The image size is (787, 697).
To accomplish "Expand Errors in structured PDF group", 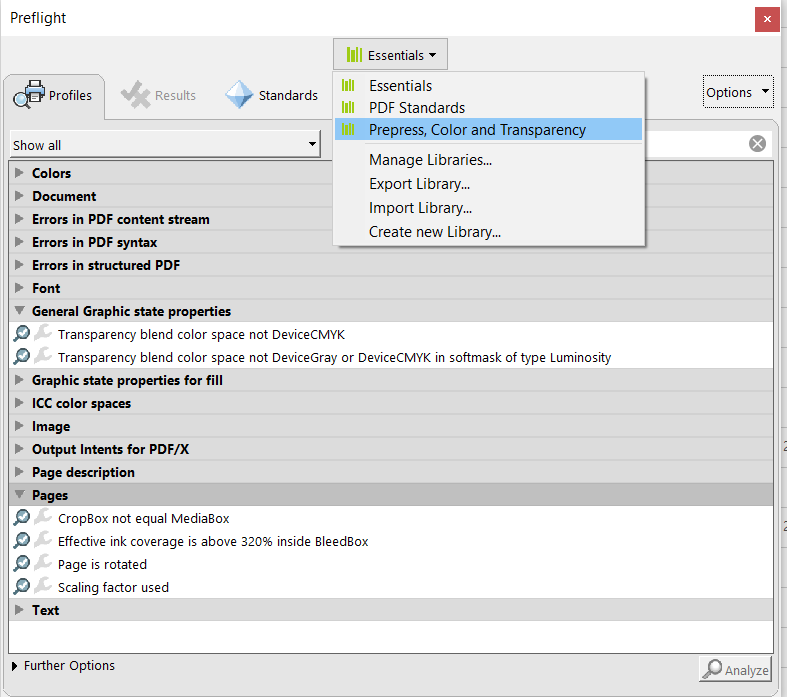I will 19,264.
